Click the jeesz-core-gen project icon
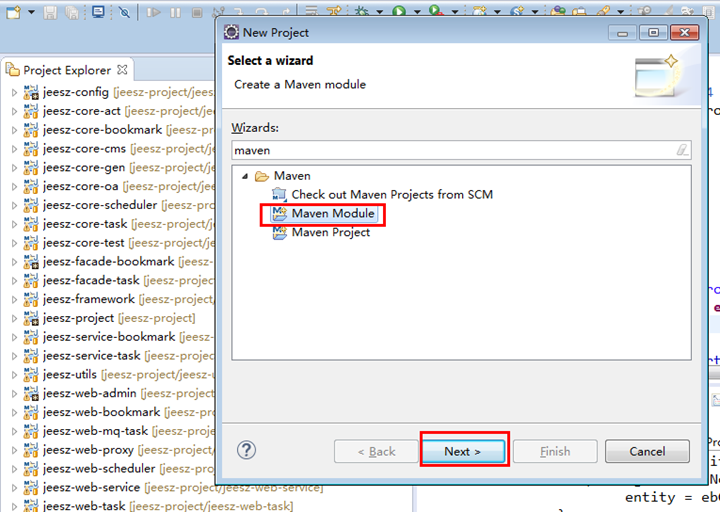723x512 pixels. pyautogui.click(x=31, y=167)
